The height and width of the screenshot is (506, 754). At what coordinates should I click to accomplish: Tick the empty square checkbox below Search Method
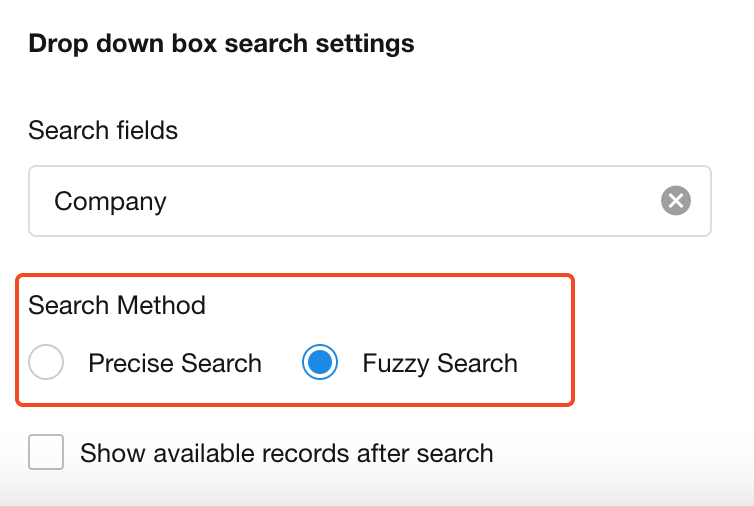(x=46, y=452)
